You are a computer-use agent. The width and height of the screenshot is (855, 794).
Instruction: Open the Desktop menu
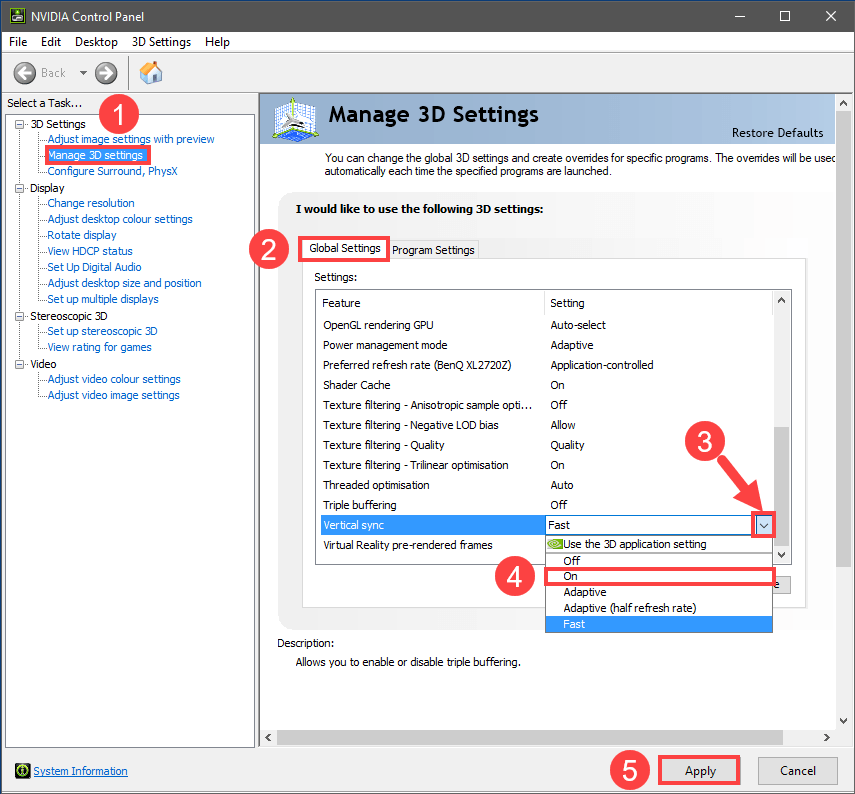tap(97, 42)
